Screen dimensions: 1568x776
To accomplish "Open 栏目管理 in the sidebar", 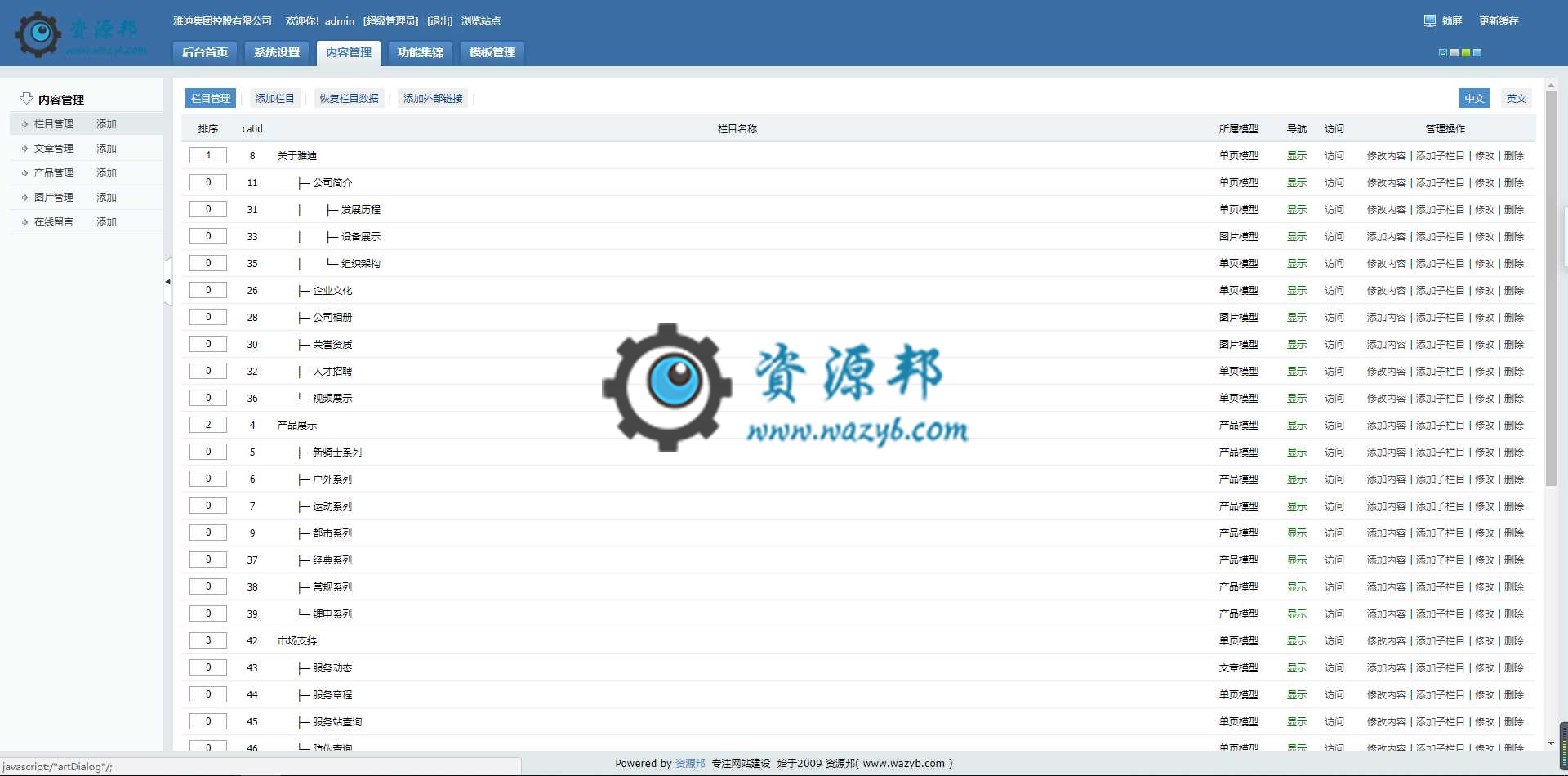I will (x=54, y=124).
